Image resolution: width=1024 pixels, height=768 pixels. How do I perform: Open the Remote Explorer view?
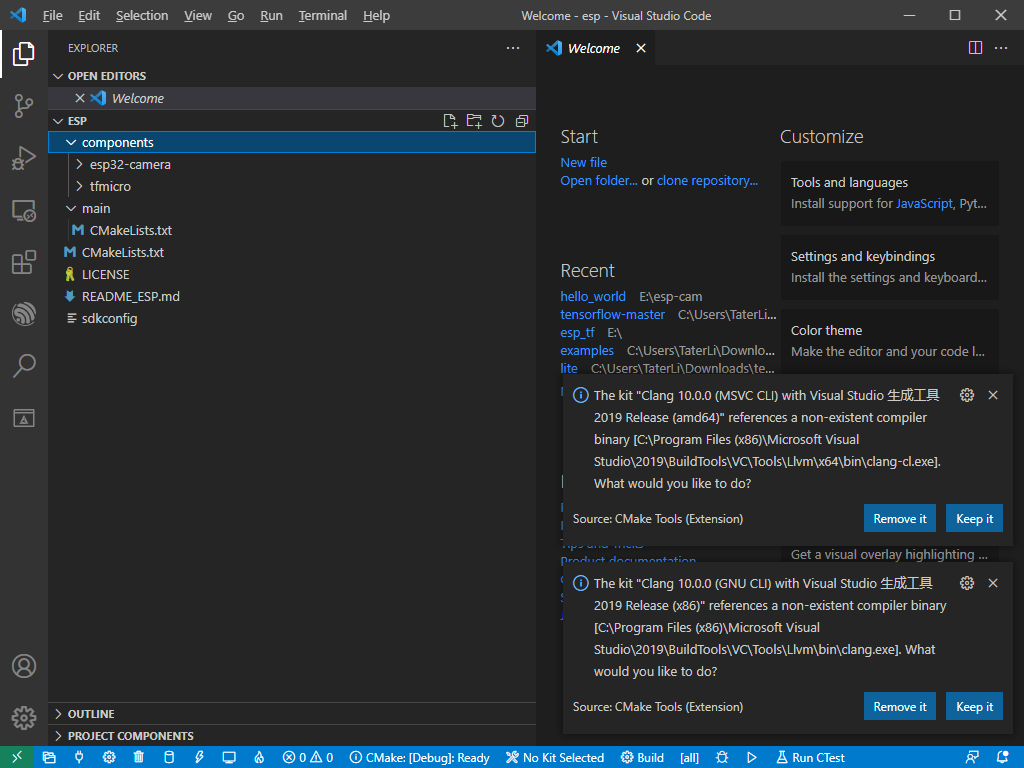(x=24, y=210)
